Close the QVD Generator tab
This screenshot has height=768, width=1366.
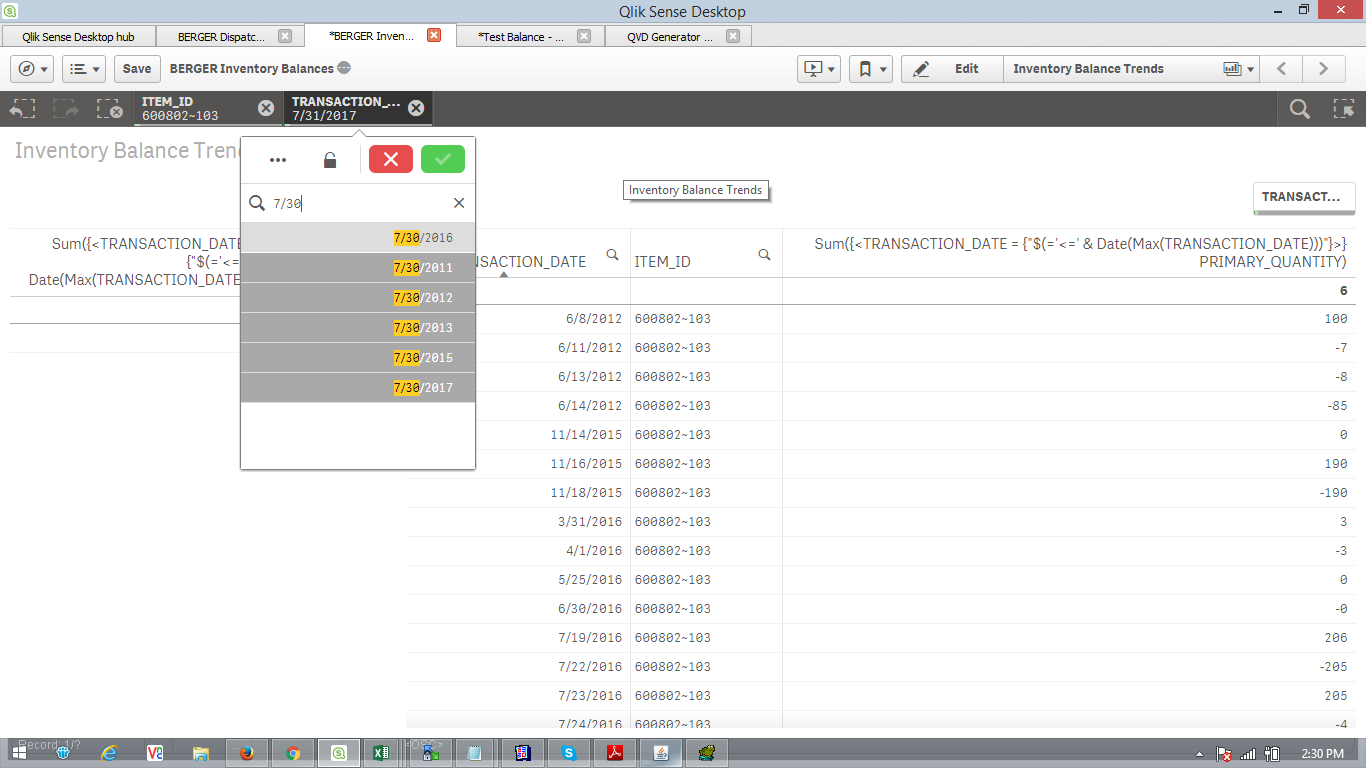click(733, 36)
